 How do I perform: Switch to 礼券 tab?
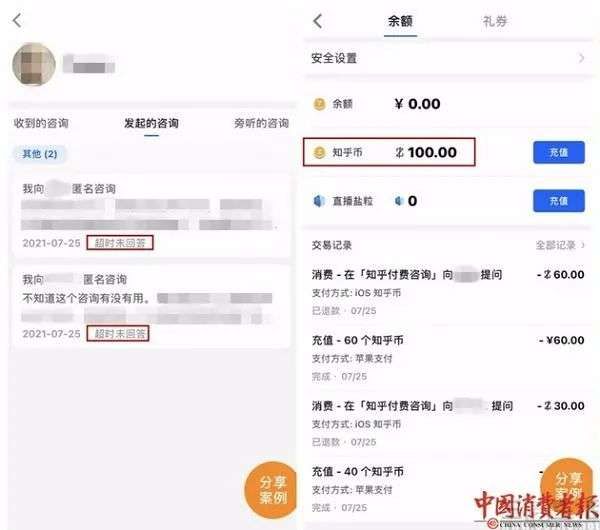(494, 21)
